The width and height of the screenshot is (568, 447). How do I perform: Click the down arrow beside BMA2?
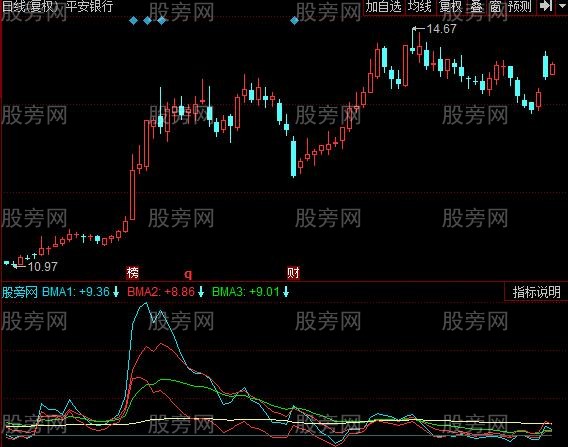(x=201, y=292)
